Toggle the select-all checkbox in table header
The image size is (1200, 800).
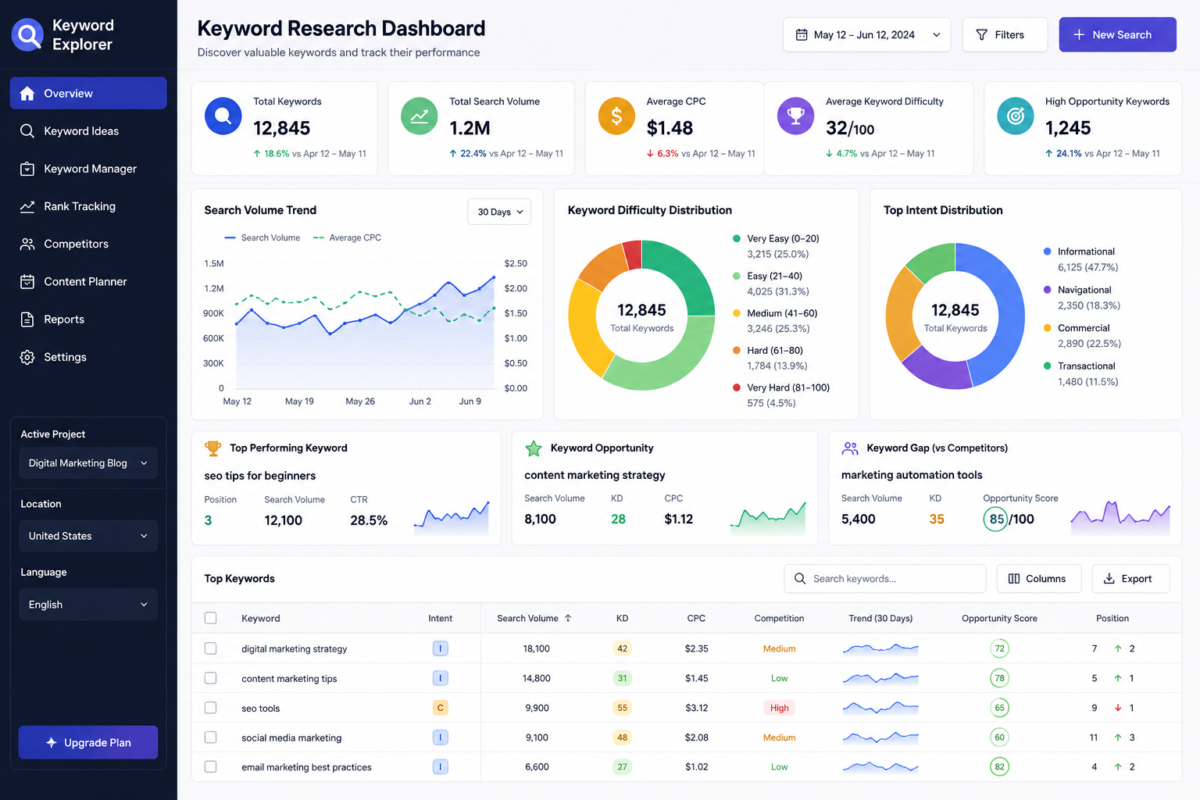(x=210, y=618)
